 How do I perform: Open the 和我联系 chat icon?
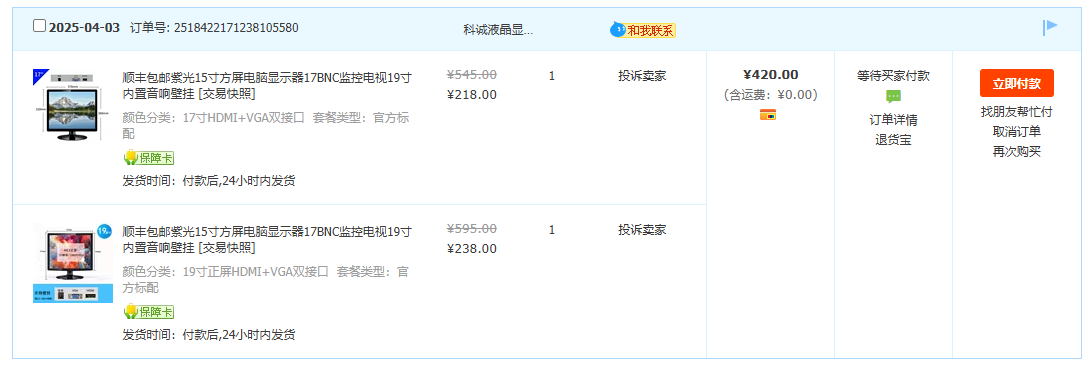tap(642, 30)
